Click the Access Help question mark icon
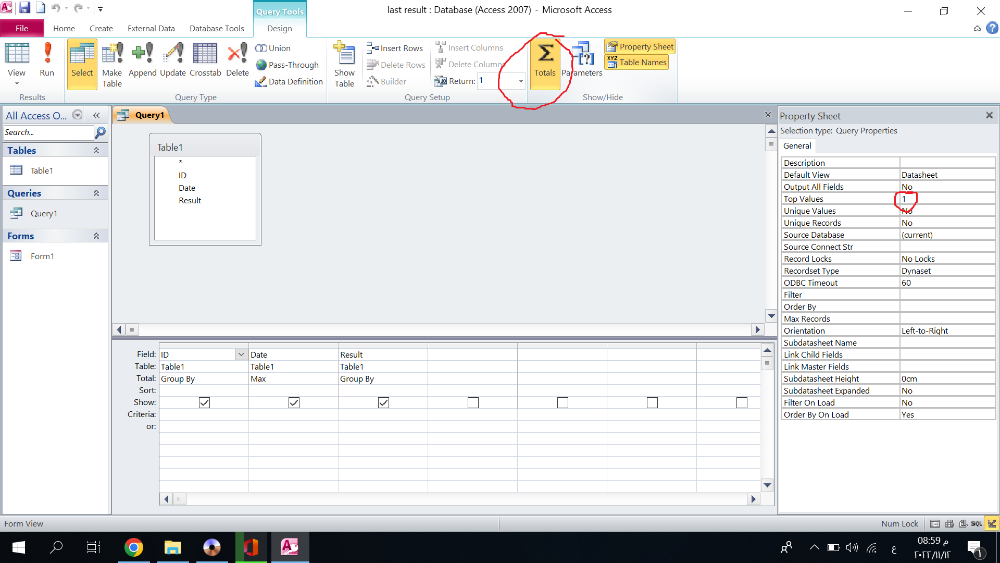The height and width of the screenshot is (563, 1000). point(992,28)
